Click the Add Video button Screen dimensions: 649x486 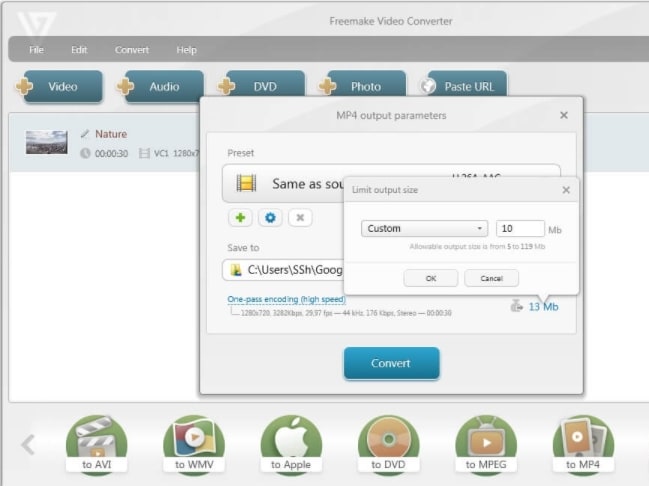[59, 86]
